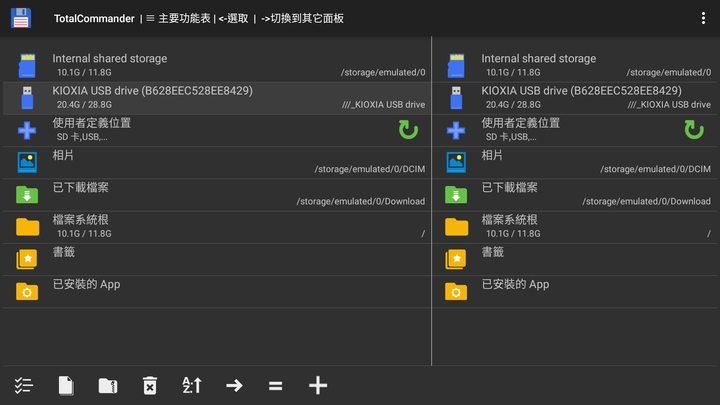
Task: Click the plus add-button toolbar icon
Action: click(318, 385)
